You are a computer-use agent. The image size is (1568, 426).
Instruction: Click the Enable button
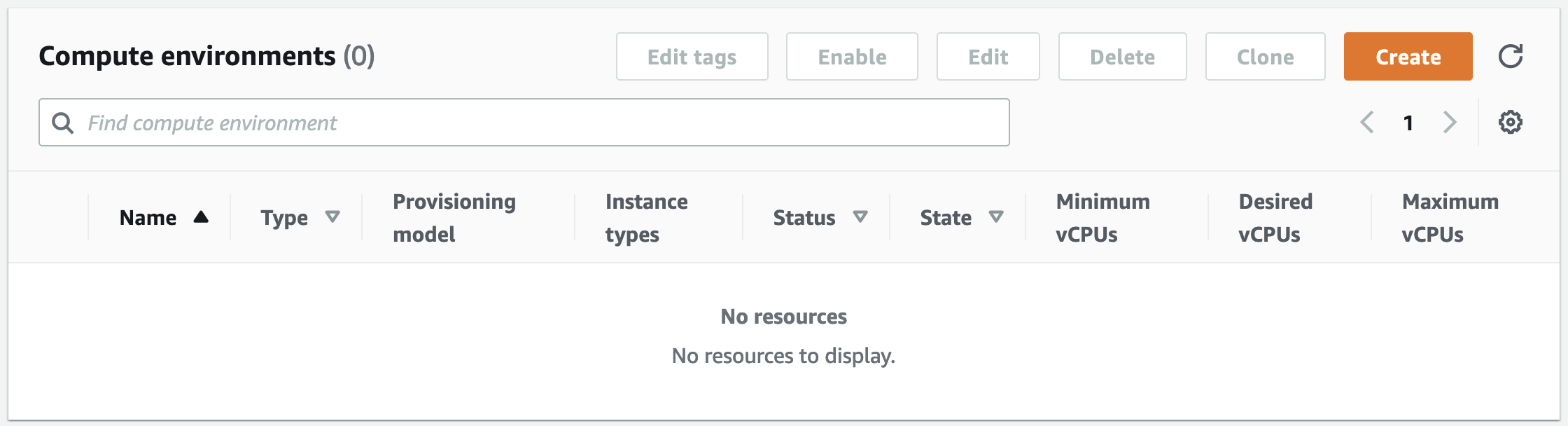point(852,56)
